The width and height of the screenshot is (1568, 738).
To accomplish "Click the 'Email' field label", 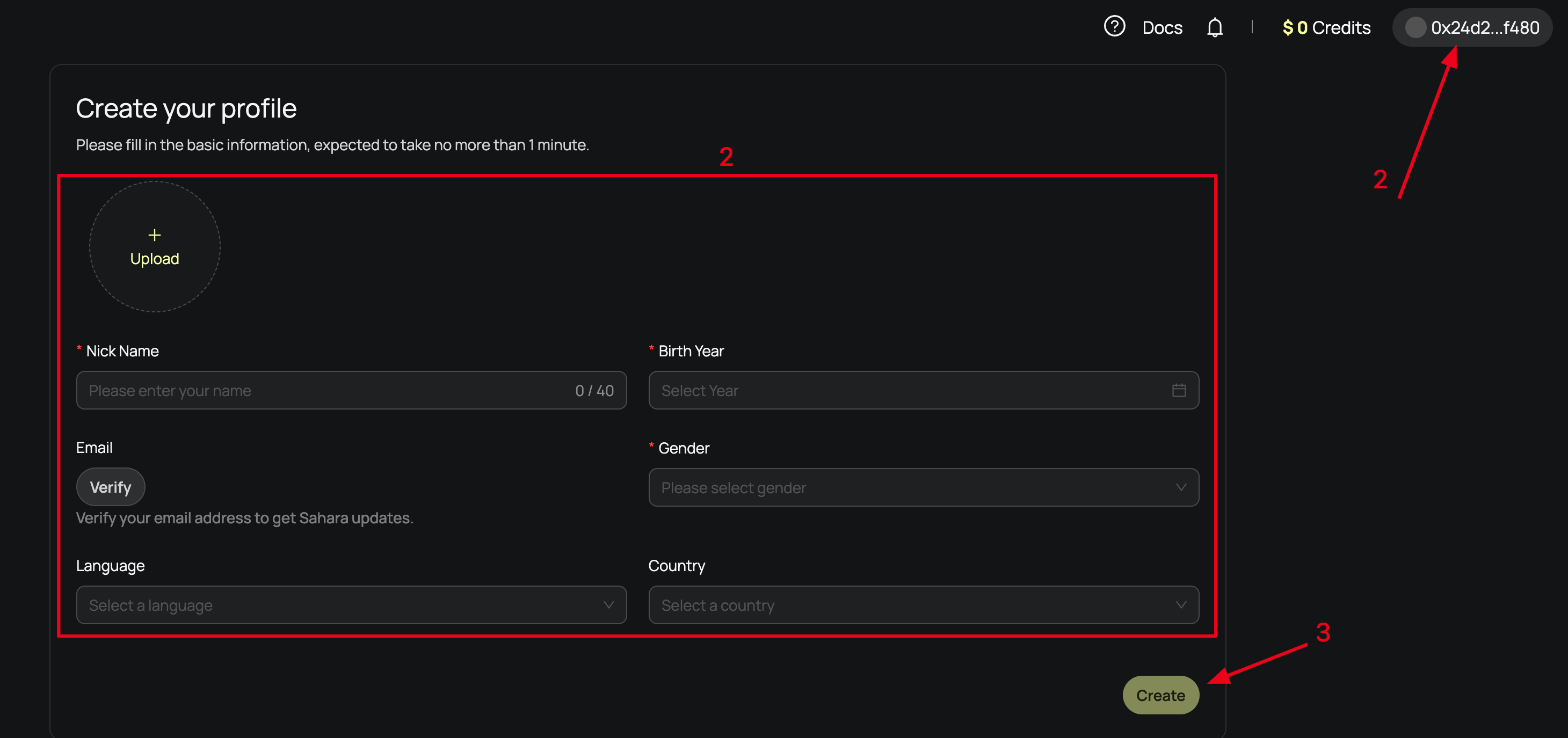I will [x=95, y=448].
